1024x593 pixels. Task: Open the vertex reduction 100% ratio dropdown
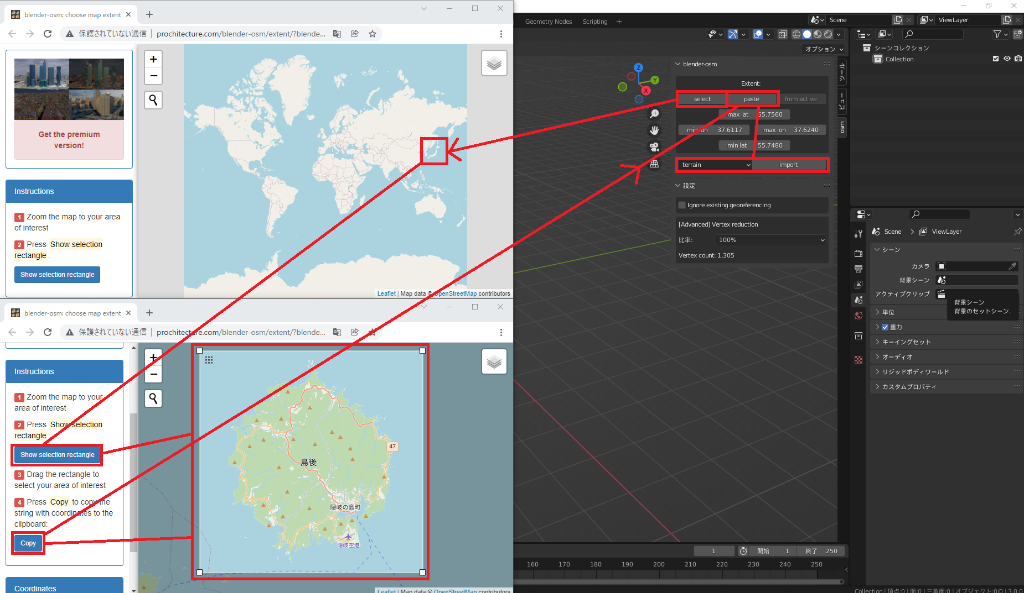pyautogui.click(x=770, y=240)
